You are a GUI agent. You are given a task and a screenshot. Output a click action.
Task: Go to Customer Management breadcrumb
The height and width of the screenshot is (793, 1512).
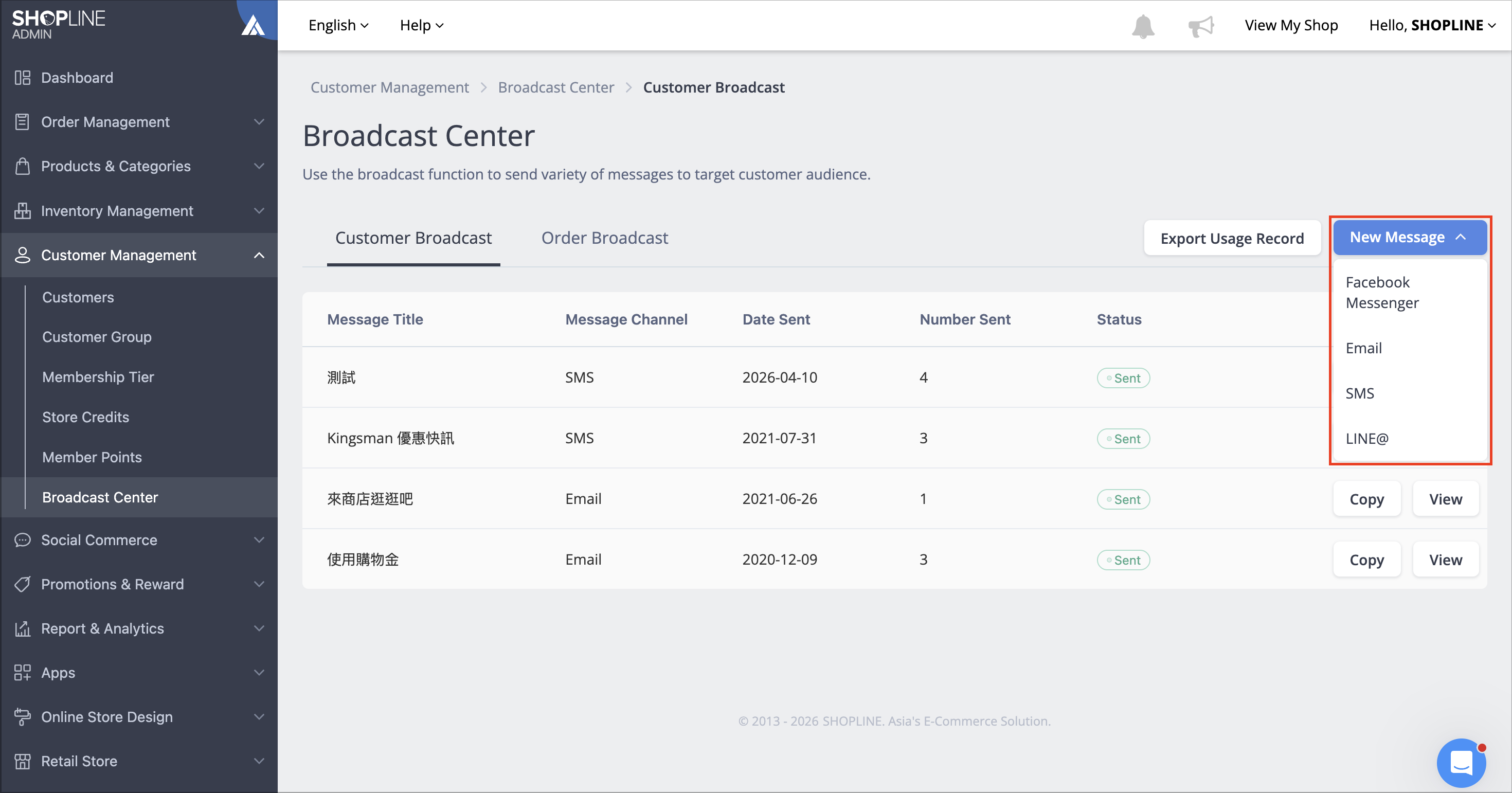point(390,87)
